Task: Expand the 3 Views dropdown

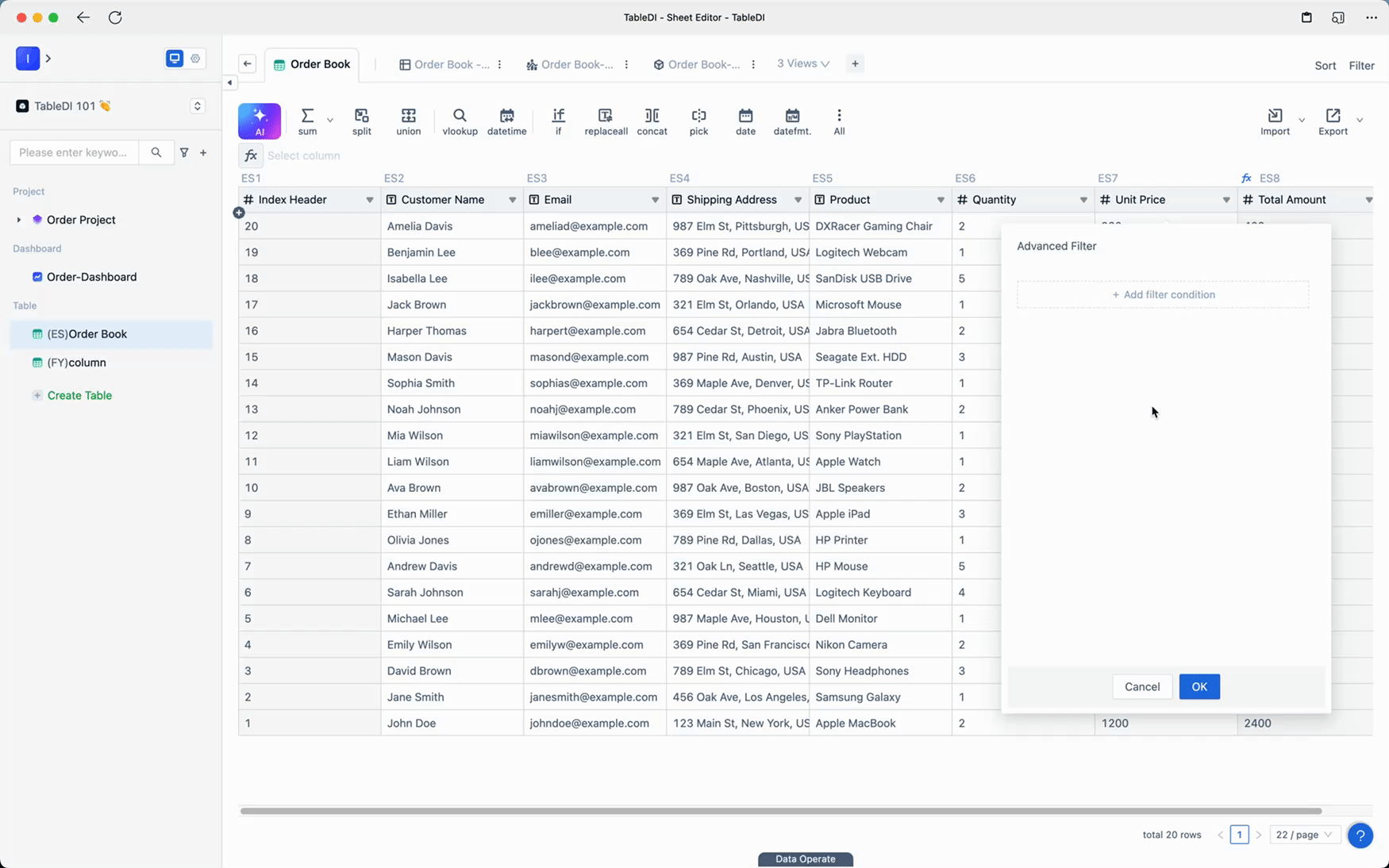Action: [x=803, y=63]
